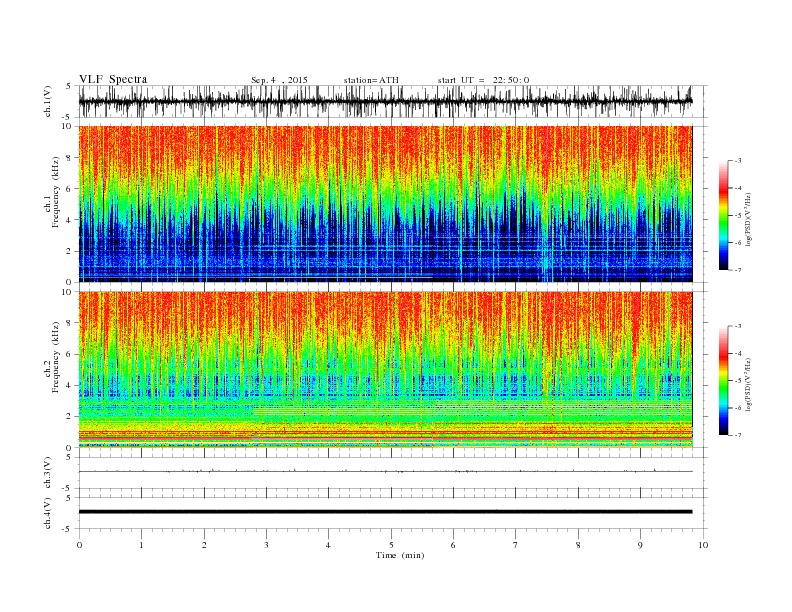Click the "start UT = 22:50:0" label

pyautogui.click(x=483, y=80)
